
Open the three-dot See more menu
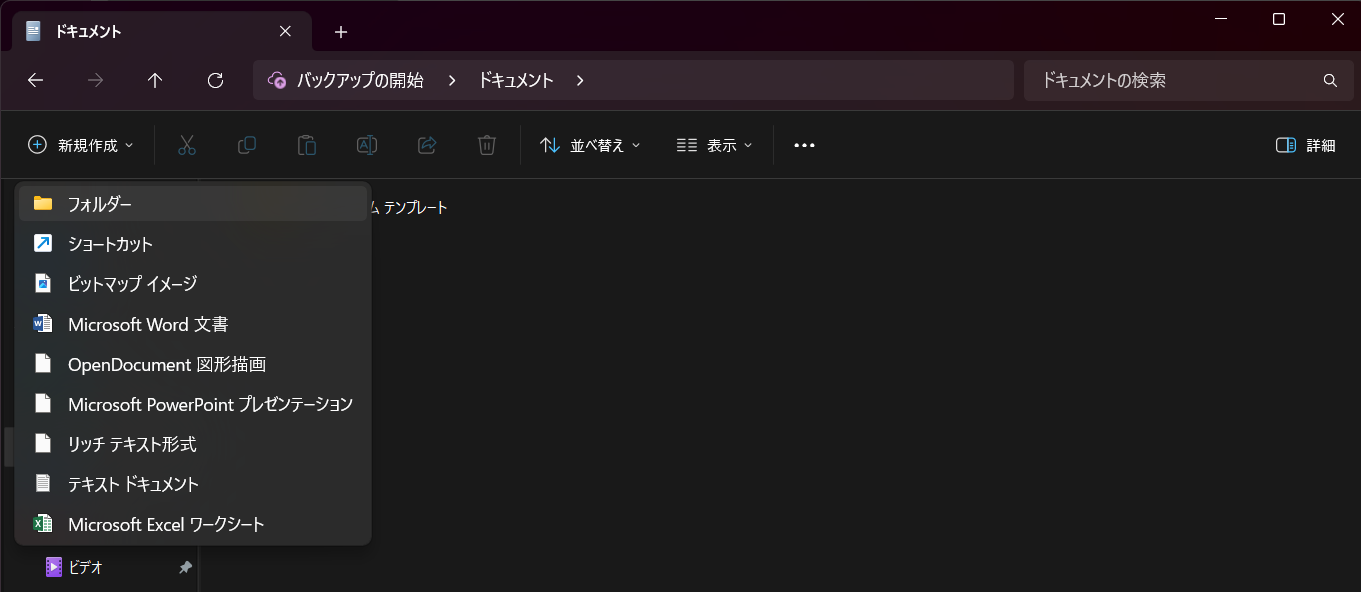(x=804, y=145)
